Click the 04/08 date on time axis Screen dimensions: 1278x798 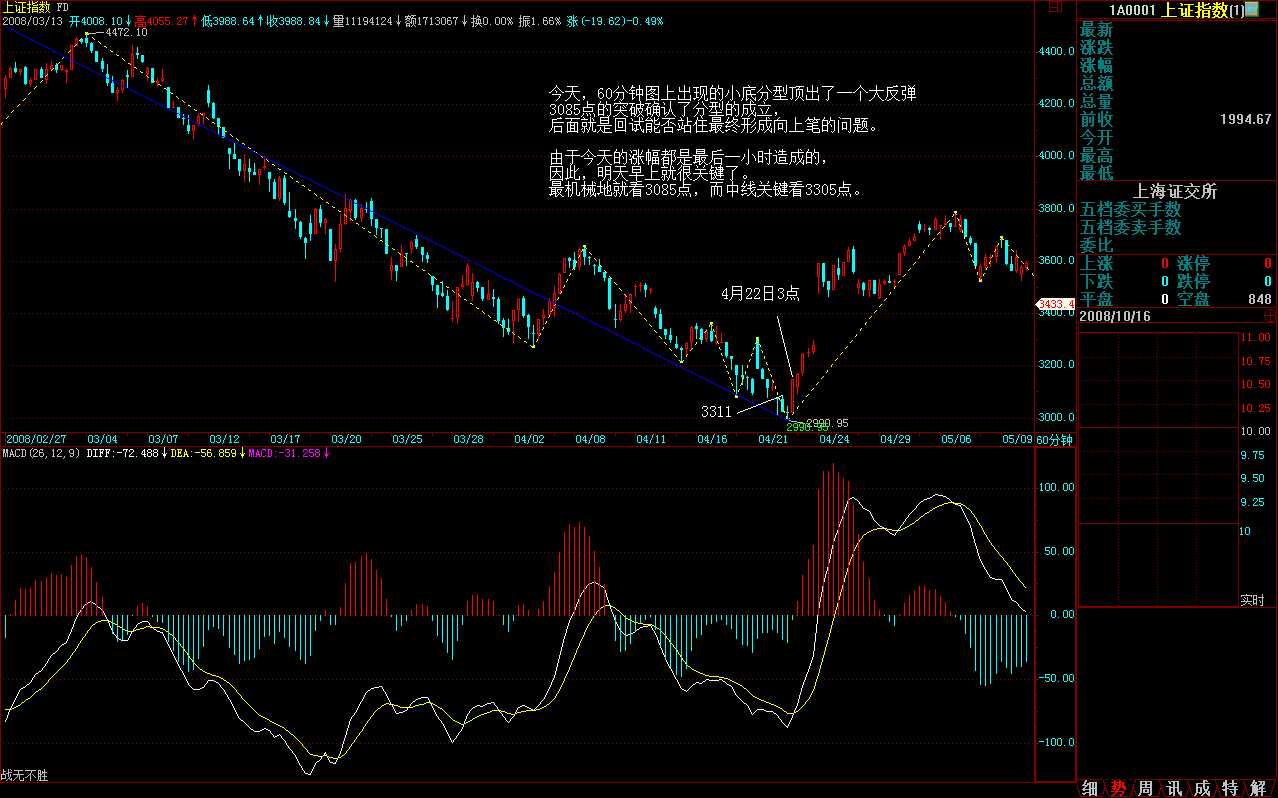(x=590, y=439)
